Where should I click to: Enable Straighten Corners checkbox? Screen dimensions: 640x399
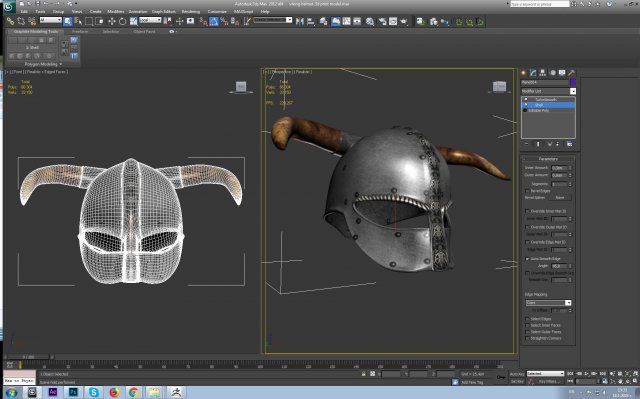pyautogui.click(x=527, y=338)
